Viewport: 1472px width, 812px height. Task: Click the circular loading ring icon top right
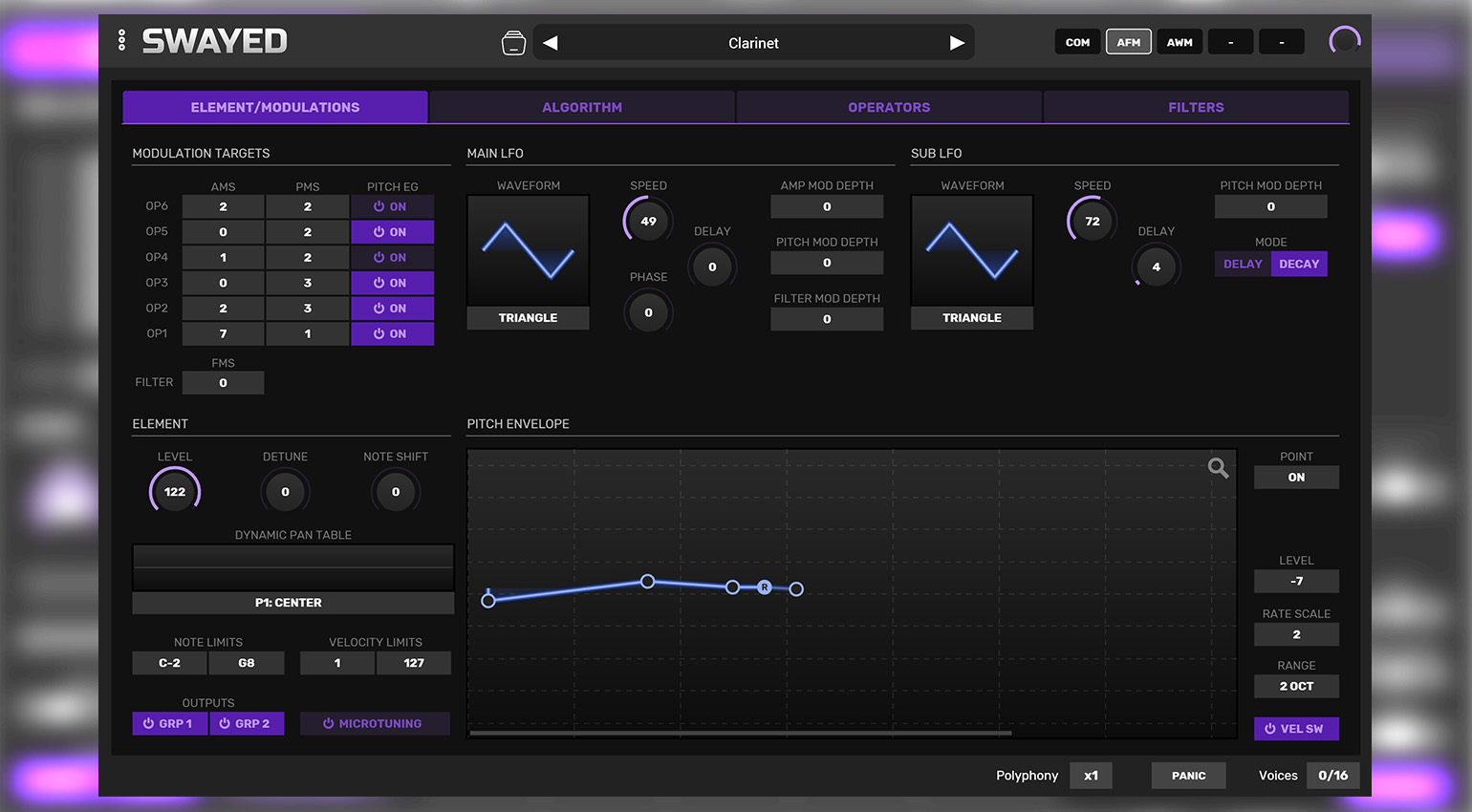(1344, 41)
